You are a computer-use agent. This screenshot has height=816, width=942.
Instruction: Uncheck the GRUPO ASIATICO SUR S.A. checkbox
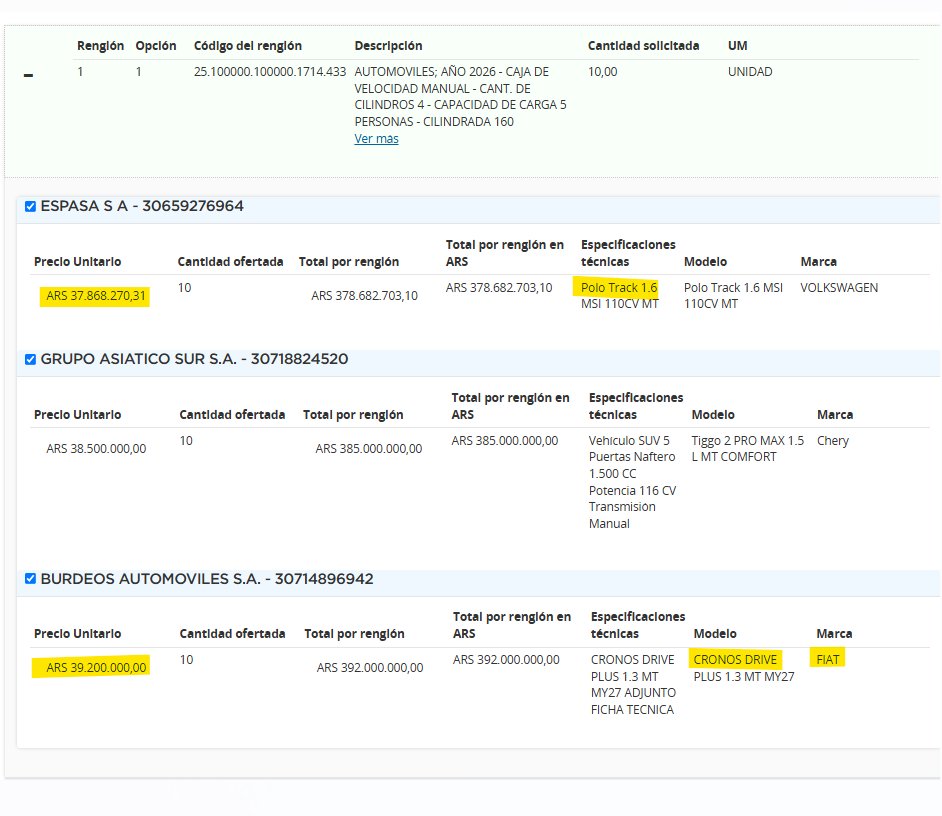(30, 359)
